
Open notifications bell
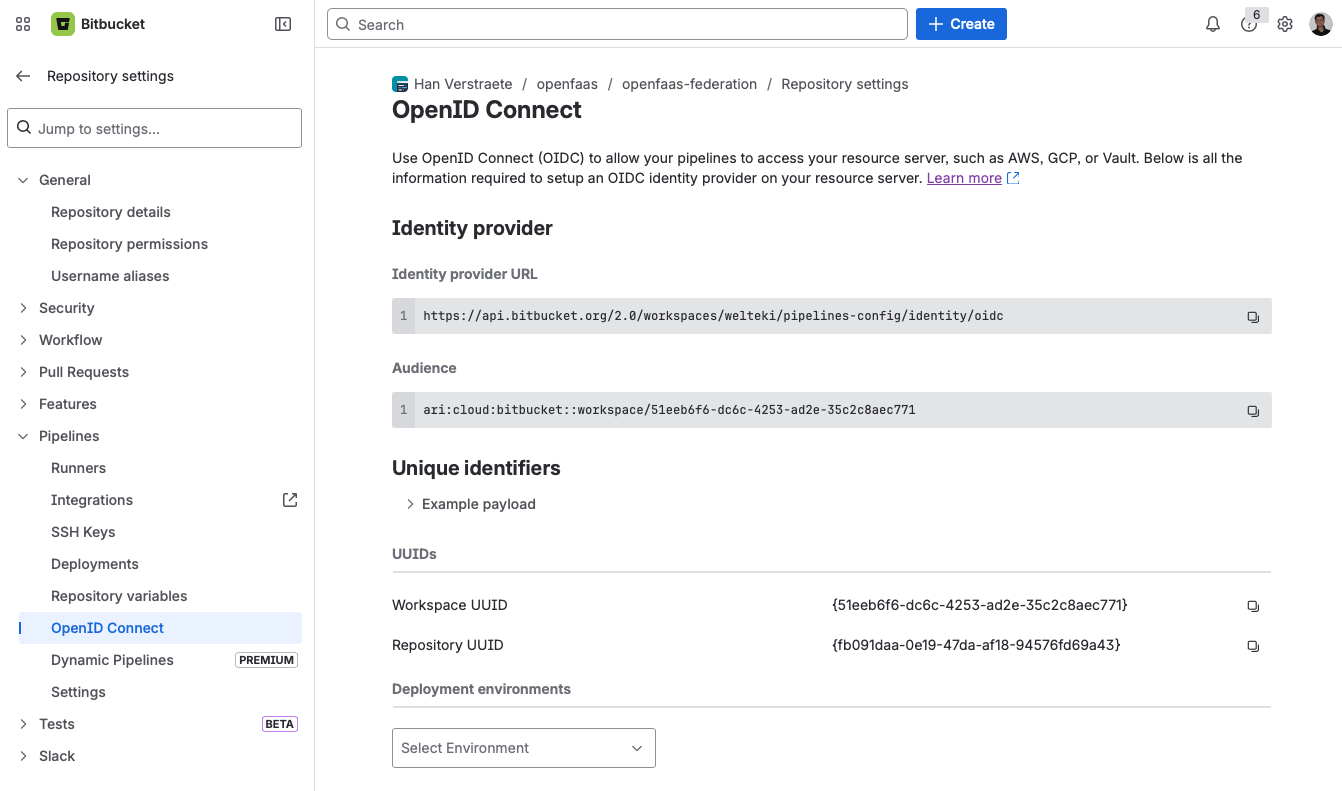pyautogui.click(x=1213, y=23)
